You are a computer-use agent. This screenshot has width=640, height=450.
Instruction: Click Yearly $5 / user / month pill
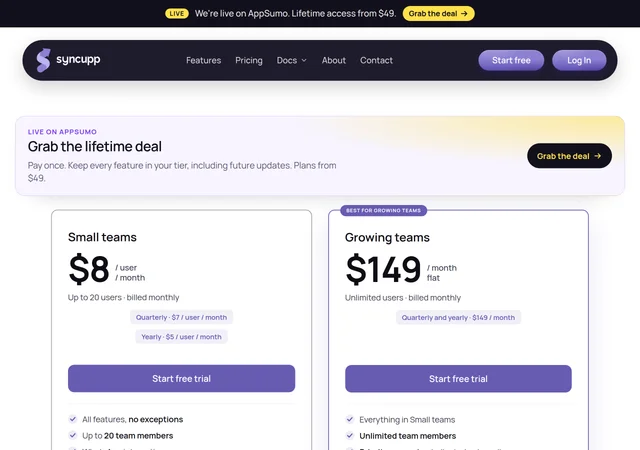(181, 337)
